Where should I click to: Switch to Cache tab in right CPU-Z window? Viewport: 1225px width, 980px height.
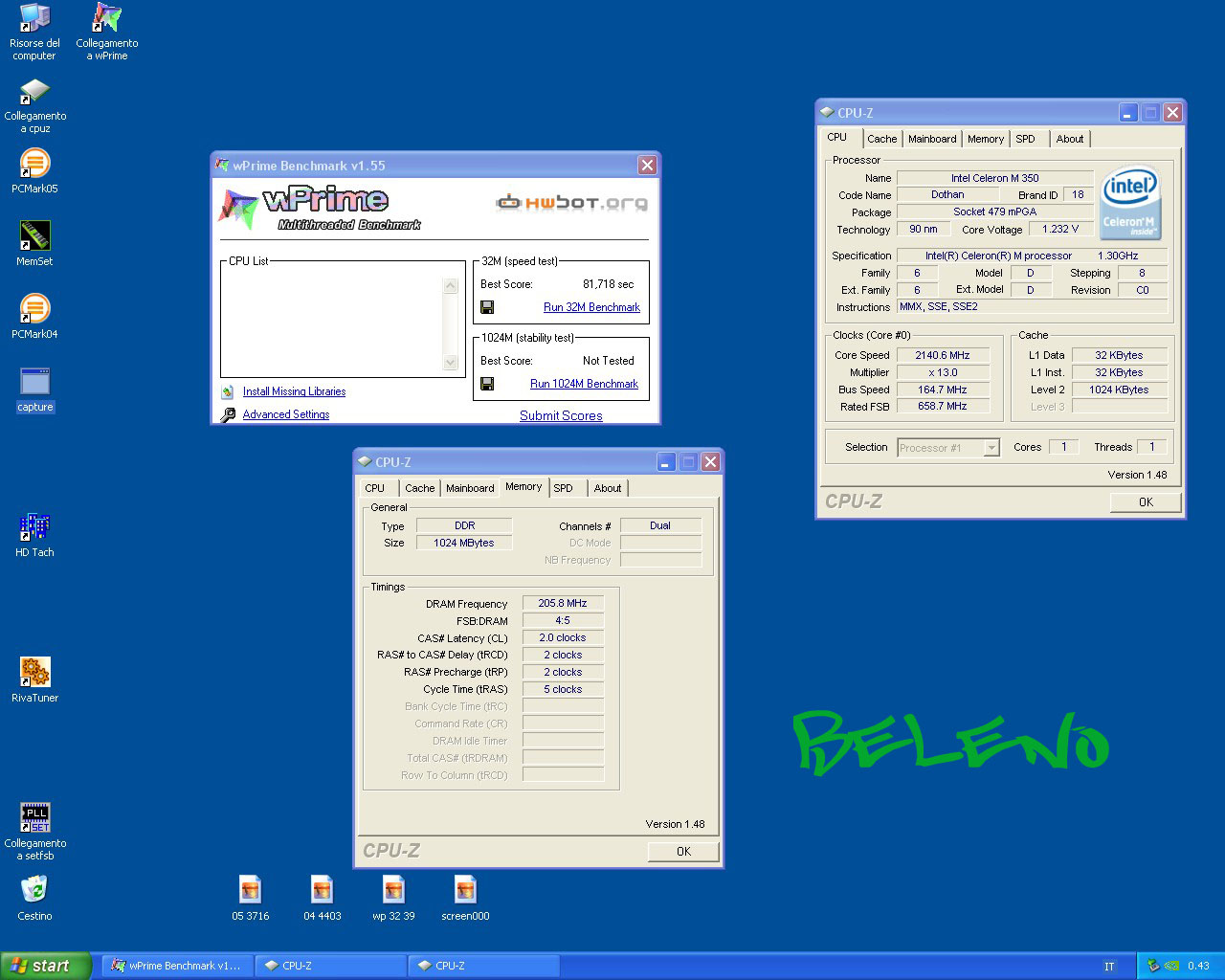point(881,139)
